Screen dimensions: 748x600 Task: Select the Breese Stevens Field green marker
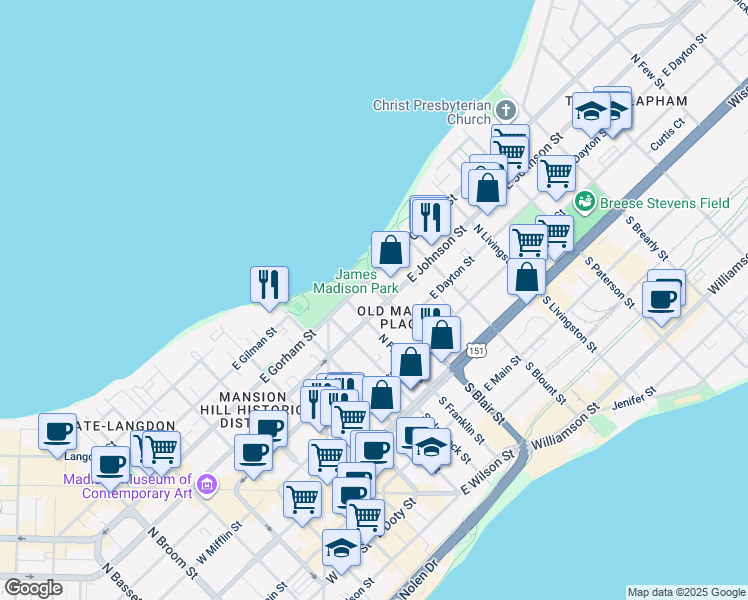pos(584,202)
